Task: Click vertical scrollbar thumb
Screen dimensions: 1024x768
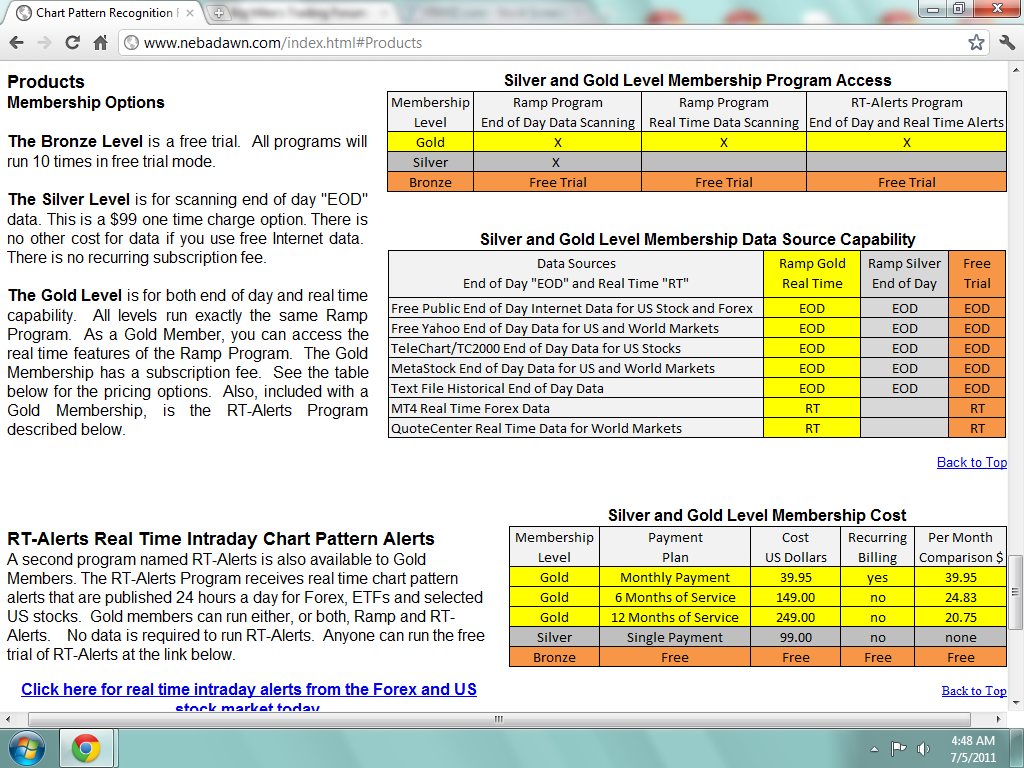Action: coord(1016,592)
